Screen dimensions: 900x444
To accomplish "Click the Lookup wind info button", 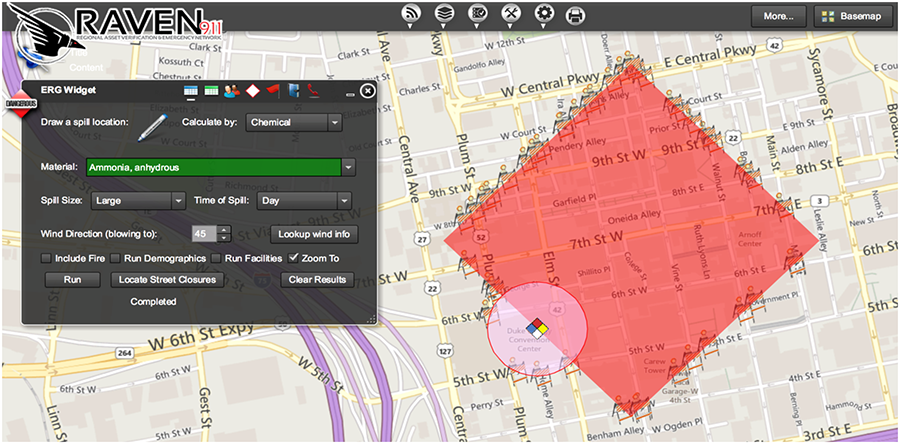I will [315, 234].
